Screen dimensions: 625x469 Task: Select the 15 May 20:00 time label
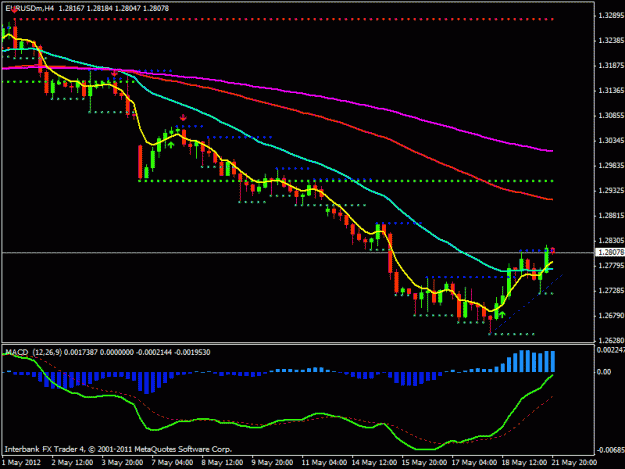pyautogui.click(x=424, y=463)
